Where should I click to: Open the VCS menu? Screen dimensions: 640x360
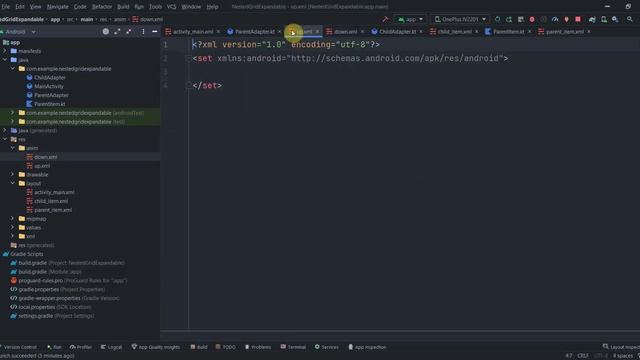pyautogui.click(x=171, y=7)
